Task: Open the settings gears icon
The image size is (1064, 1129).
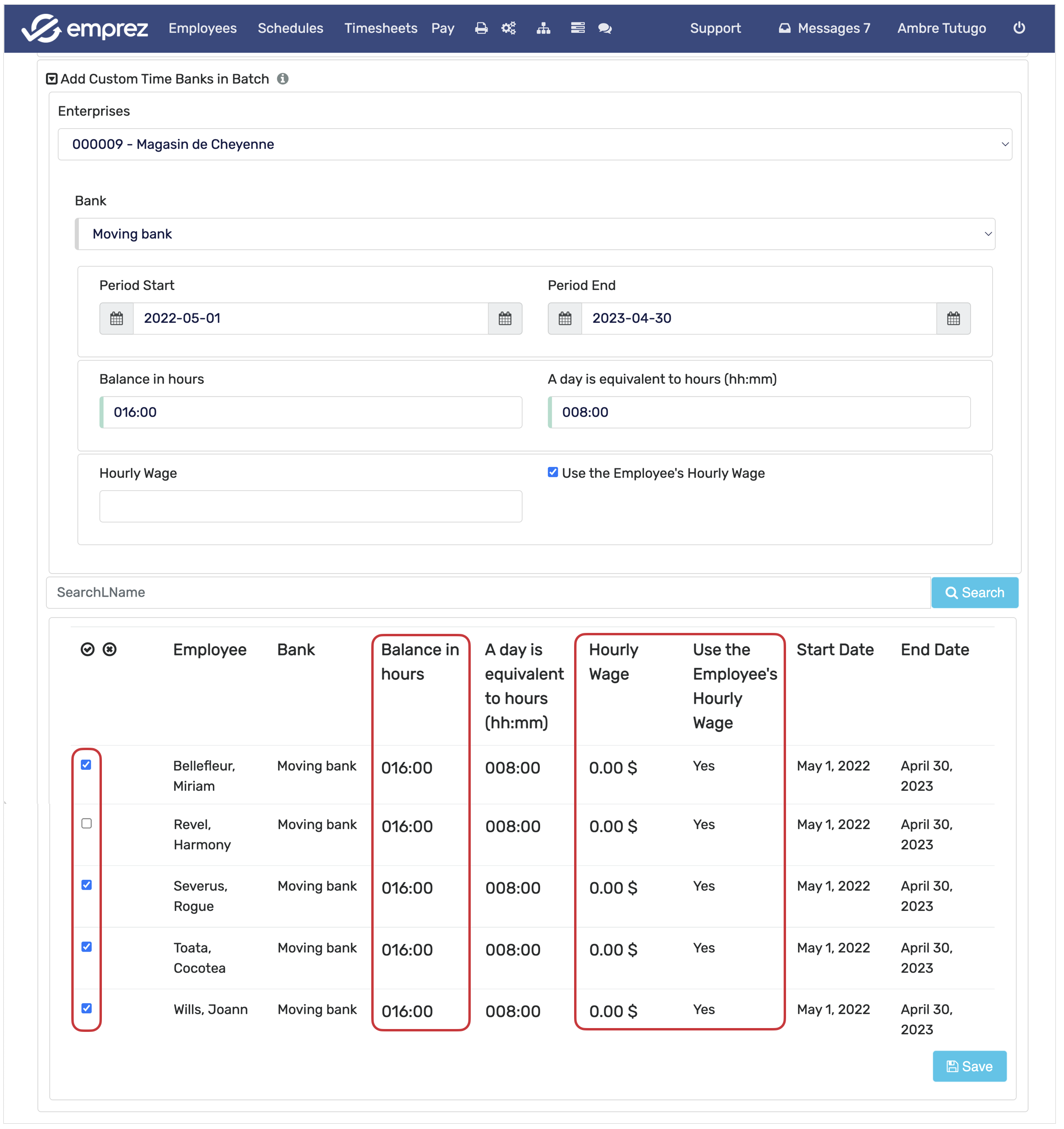Action: (x=509, y=28)
